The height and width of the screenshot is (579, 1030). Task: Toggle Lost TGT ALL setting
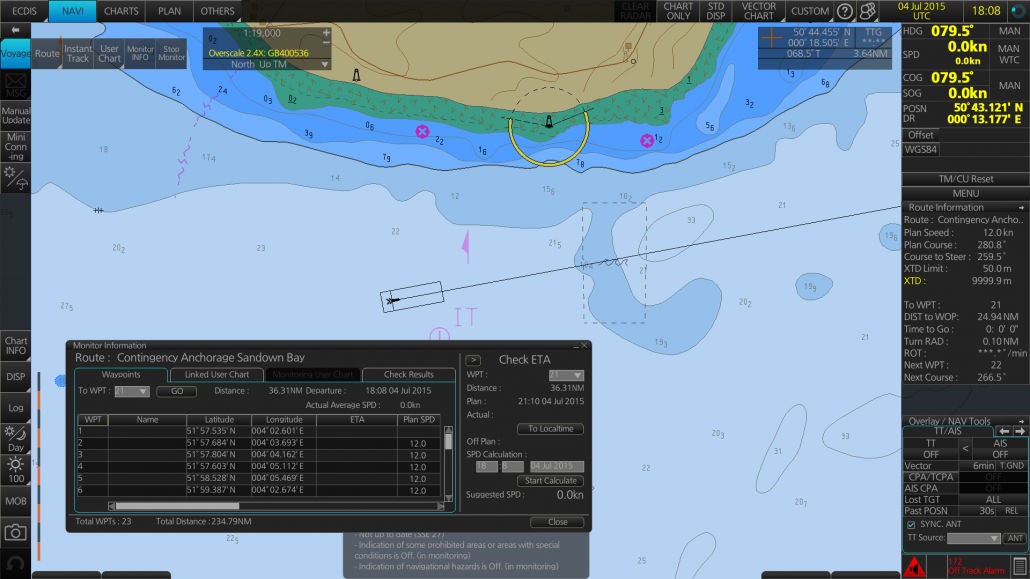(x=993, y=499)
